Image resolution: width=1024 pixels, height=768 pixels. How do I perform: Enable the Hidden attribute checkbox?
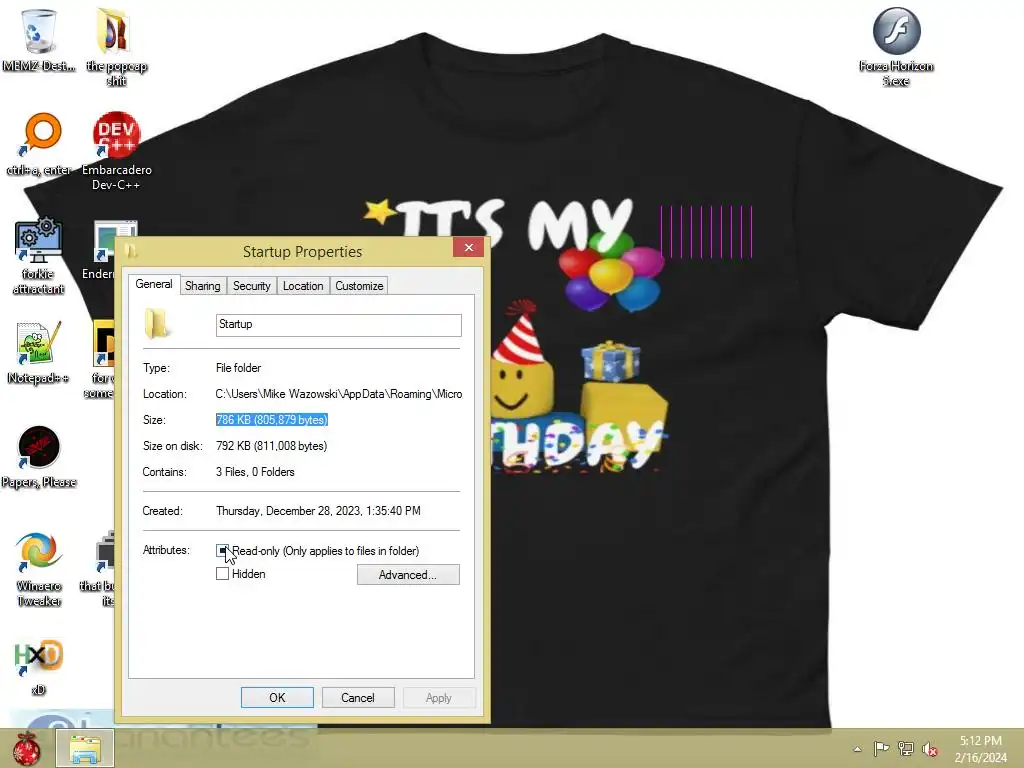[x=222, y=574]
